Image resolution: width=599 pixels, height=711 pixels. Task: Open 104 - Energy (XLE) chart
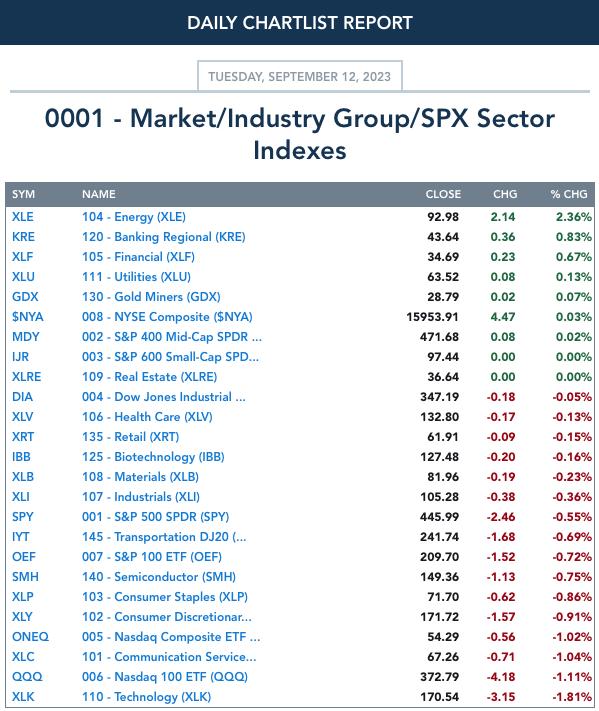134,217
